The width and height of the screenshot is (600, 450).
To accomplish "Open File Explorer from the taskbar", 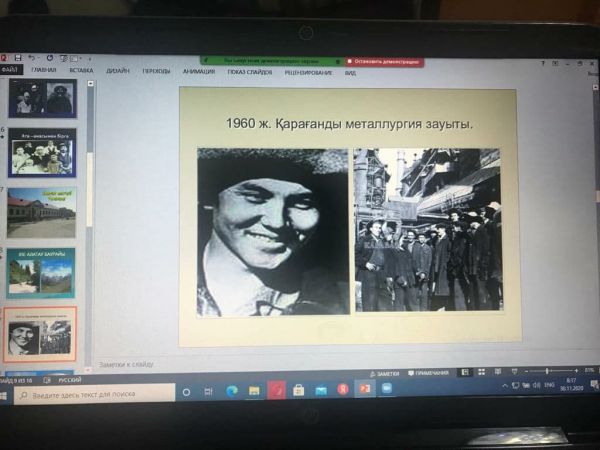I will tap(254, 391).
